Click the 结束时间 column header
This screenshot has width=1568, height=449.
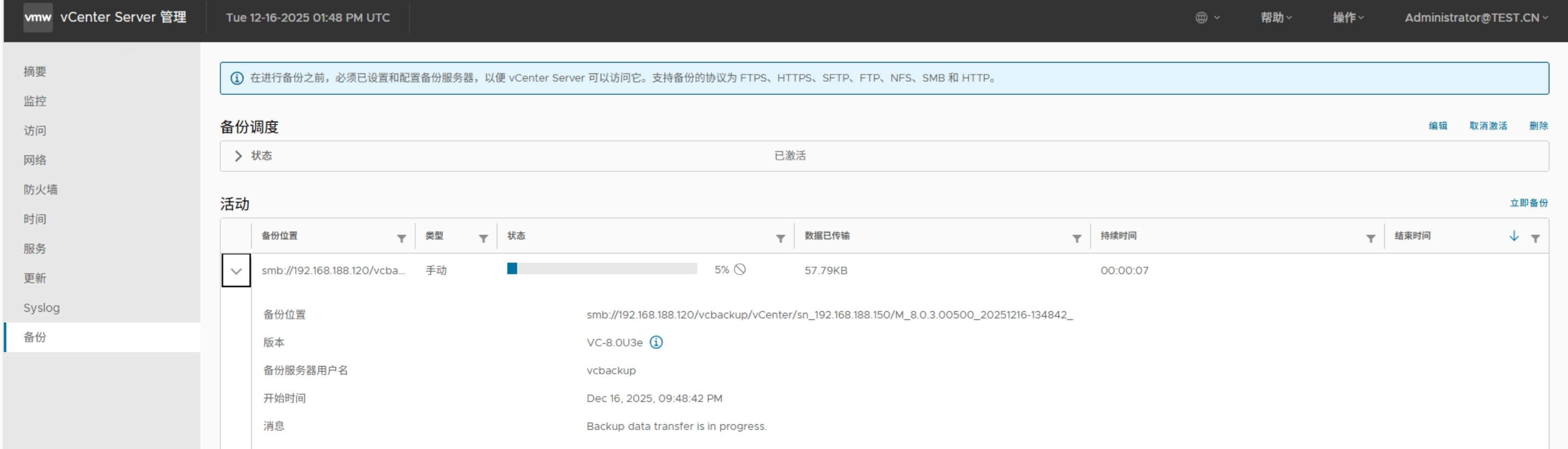tap(1412, 236)
